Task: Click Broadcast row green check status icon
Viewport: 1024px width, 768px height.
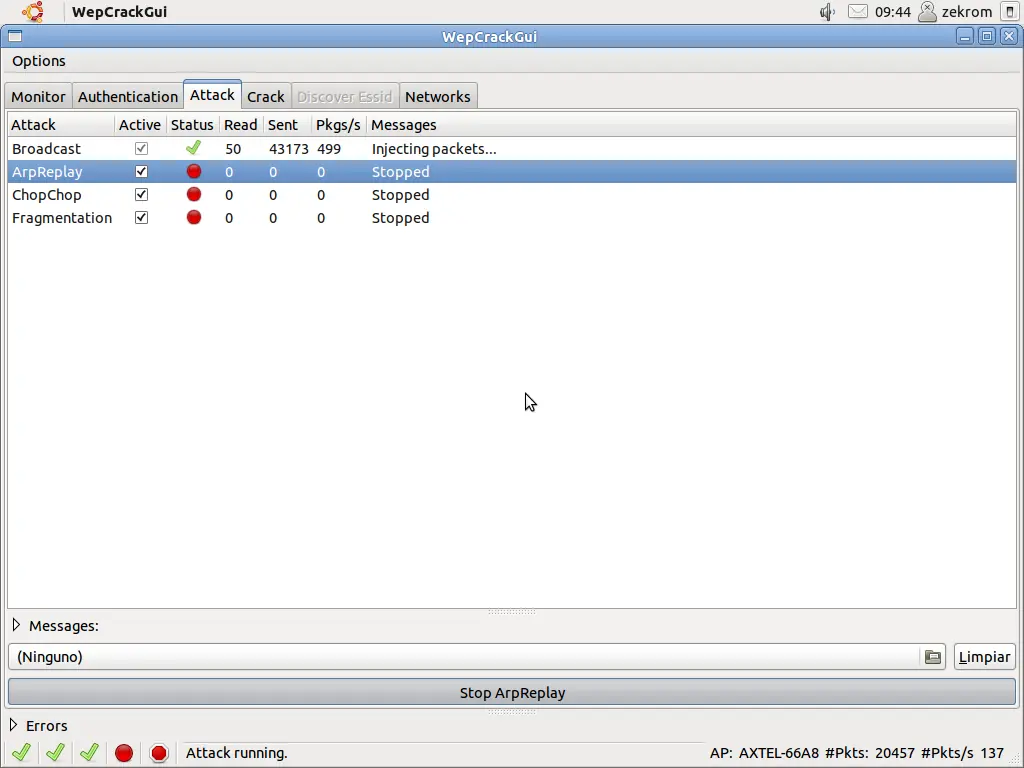Action: (193, 148)
